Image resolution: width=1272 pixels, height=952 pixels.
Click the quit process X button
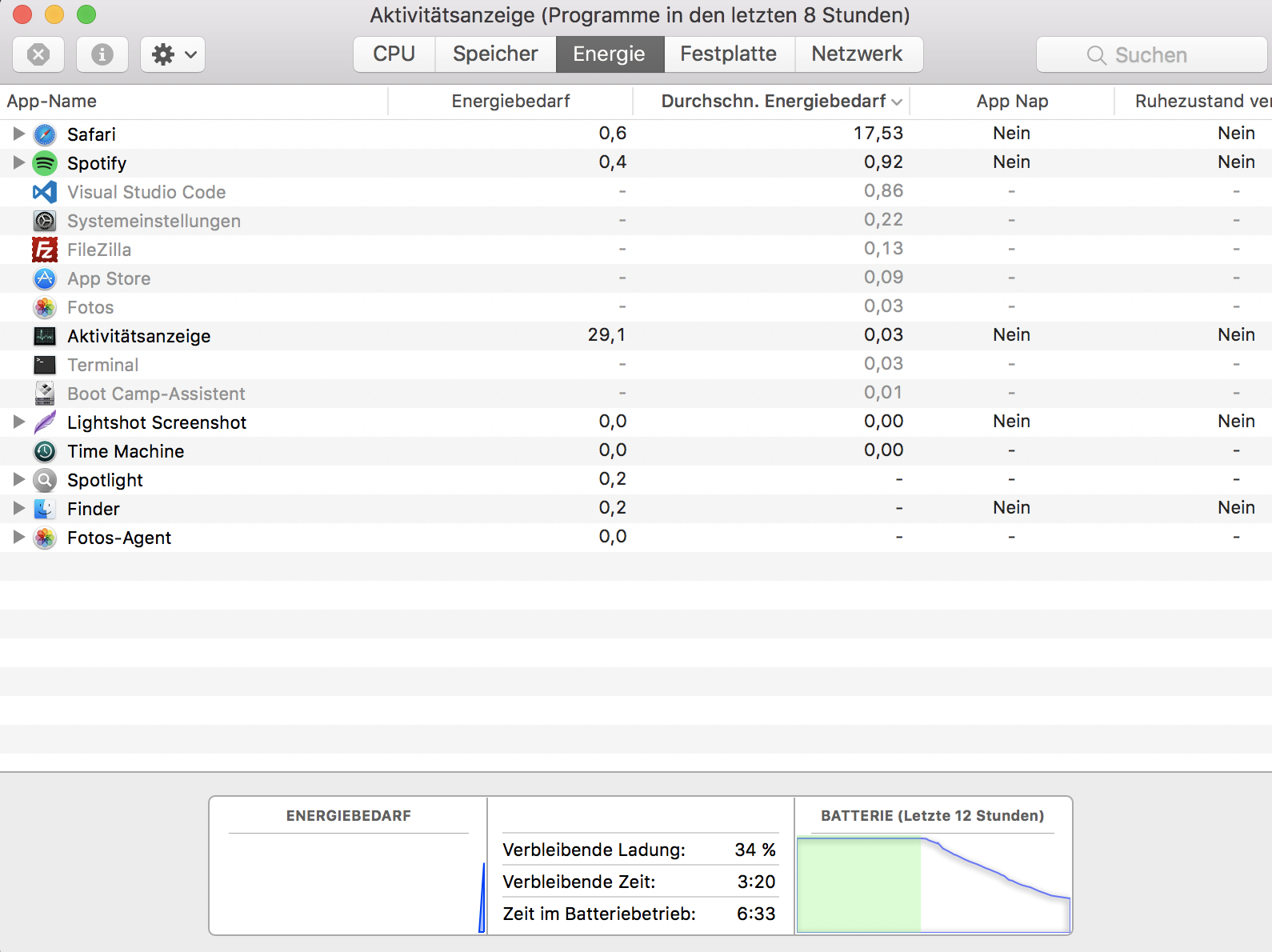(38, 54)
